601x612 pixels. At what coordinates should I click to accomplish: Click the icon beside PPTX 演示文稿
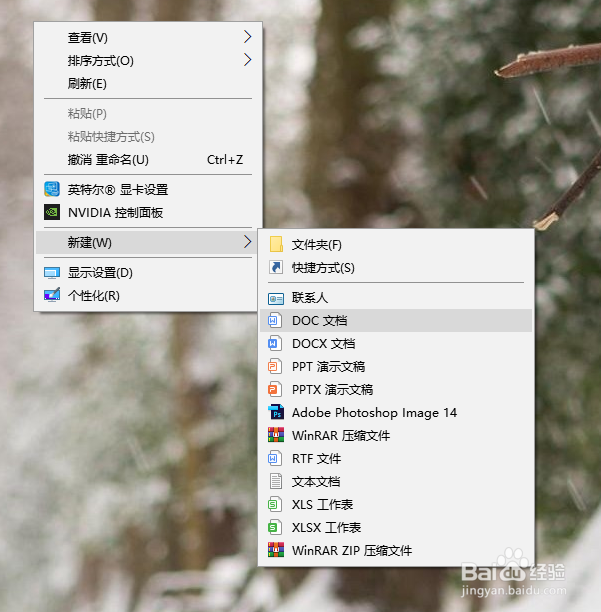(274, 390)
